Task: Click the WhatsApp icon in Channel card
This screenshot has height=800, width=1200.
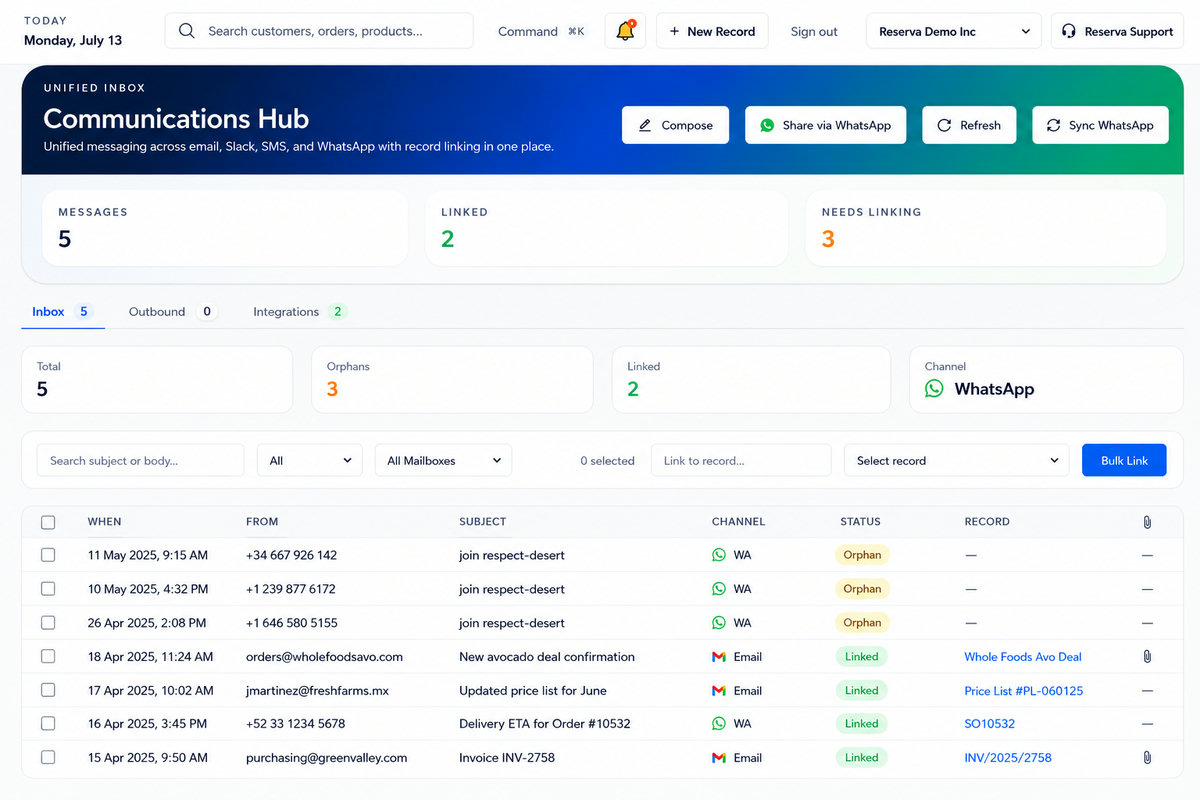Action: (934, 389)
